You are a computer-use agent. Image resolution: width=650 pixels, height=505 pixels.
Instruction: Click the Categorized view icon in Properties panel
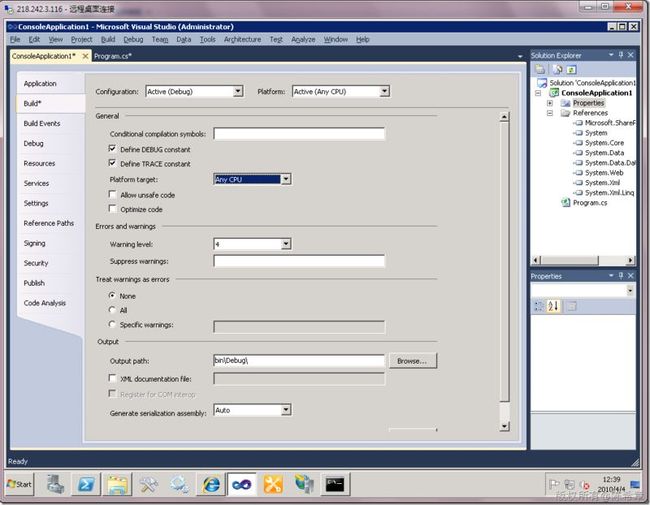pyautogui.click(x=539, y=306)
